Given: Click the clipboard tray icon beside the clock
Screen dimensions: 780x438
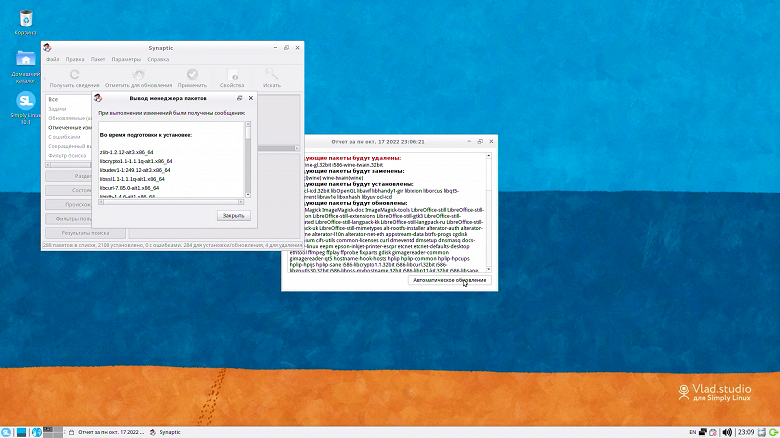Looking at the screenshot, I should pos(762,432).
